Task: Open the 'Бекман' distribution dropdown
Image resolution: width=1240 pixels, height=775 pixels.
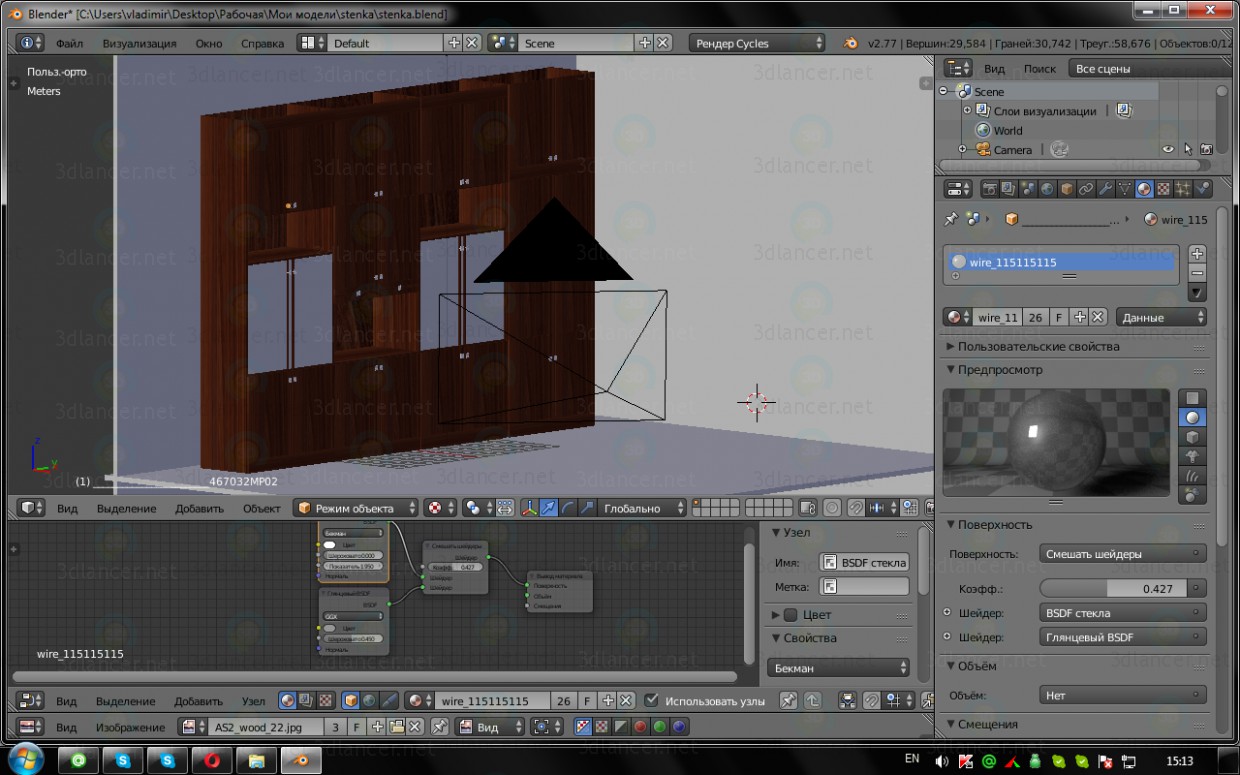Action: pos(838,668)
